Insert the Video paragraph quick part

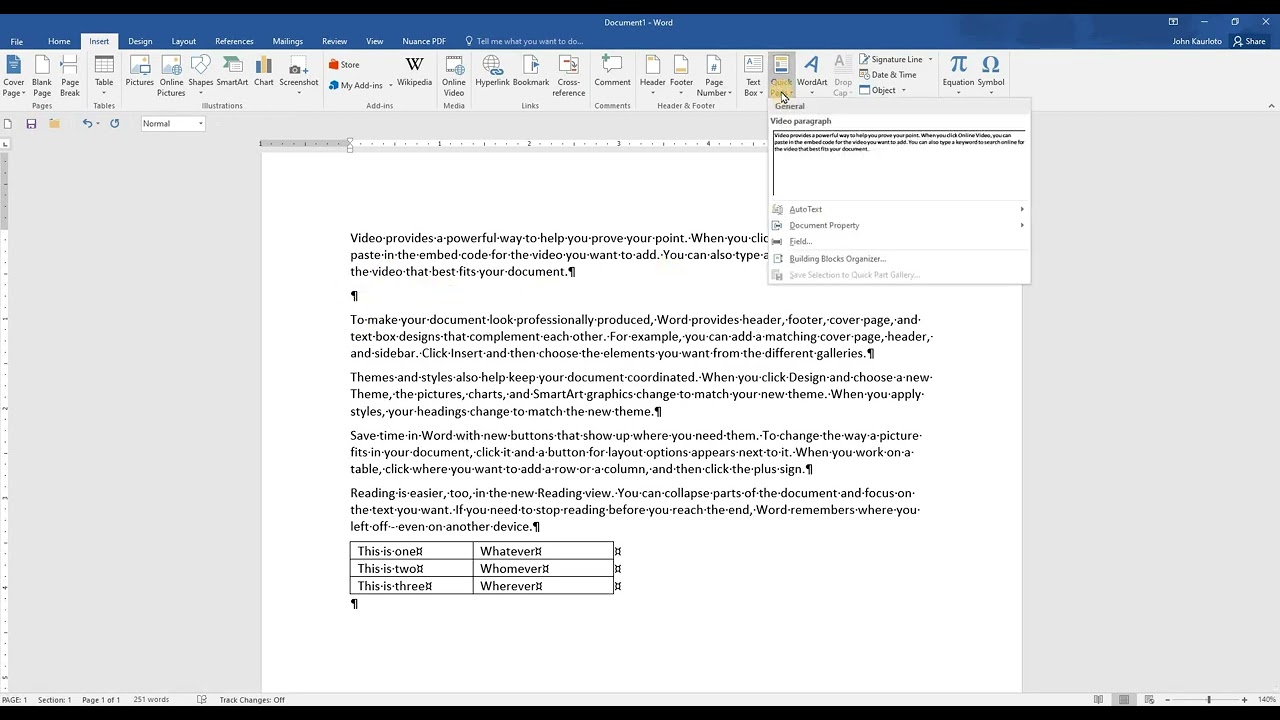pos(899,162)
